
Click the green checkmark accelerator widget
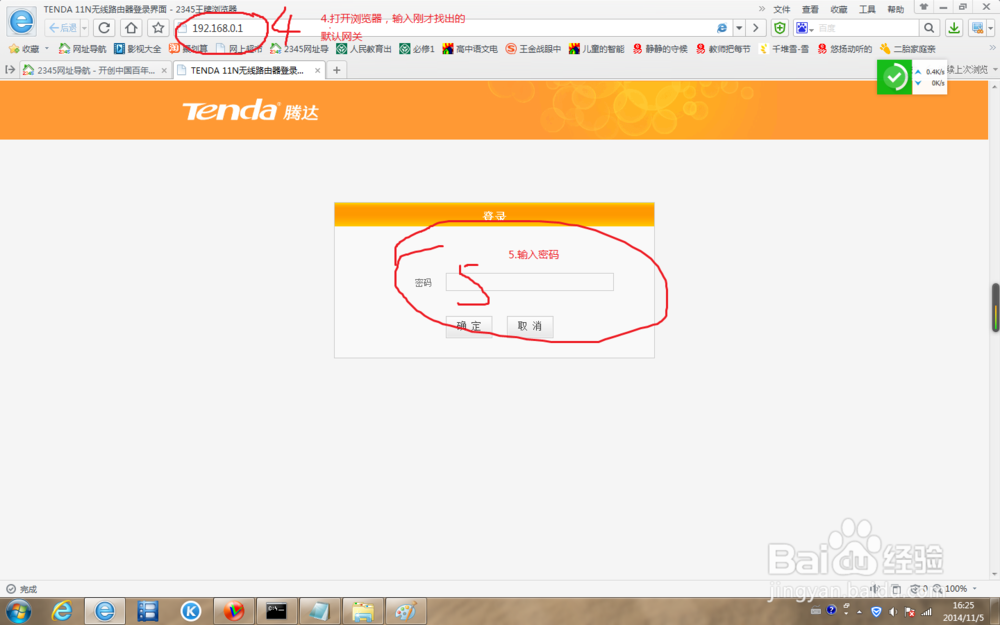click(x=894, y=77)
